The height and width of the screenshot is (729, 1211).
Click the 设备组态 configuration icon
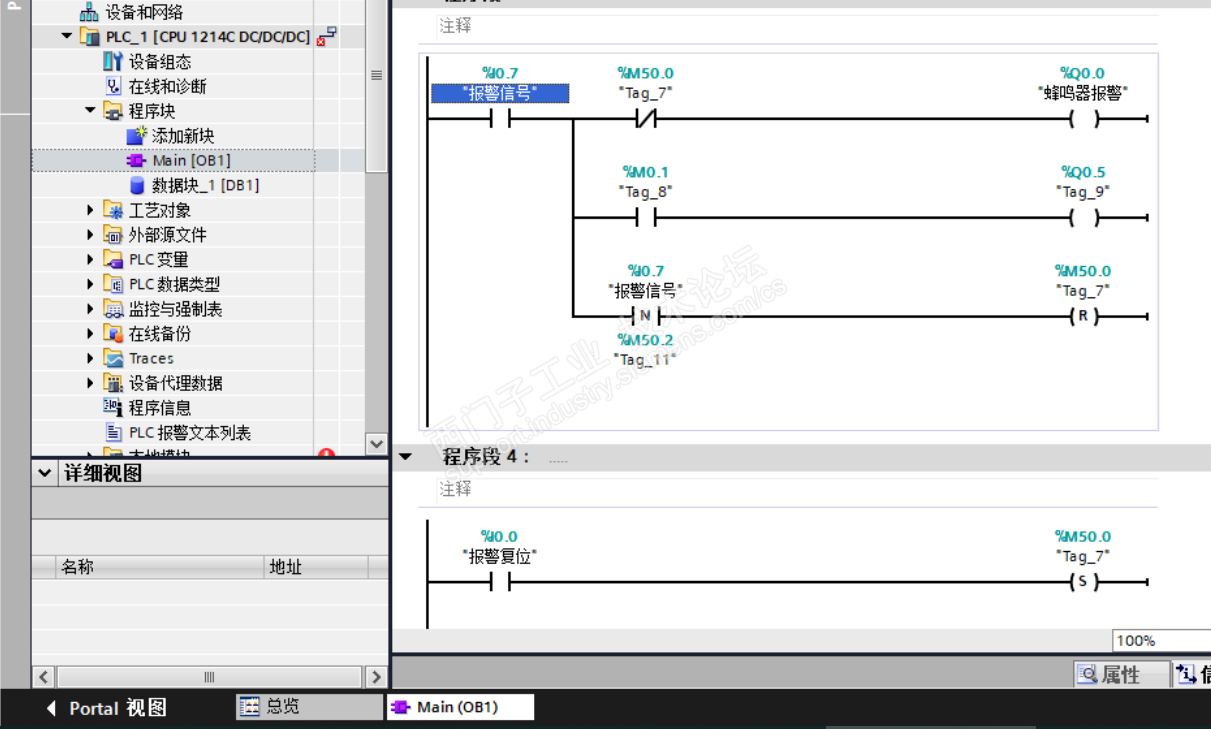[114, 62]
